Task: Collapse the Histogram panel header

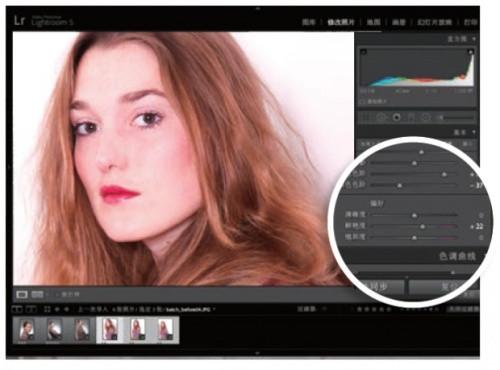Action: (474, 39)
